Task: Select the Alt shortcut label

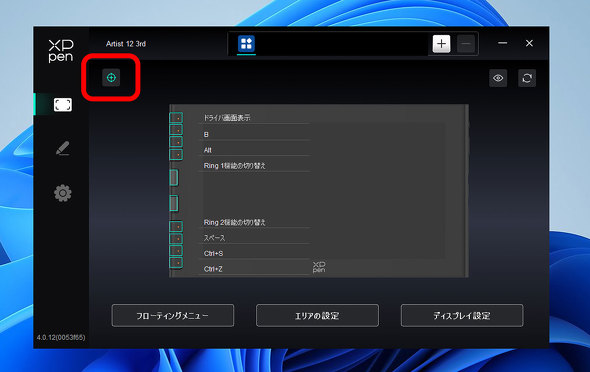Action: coord(208,150)
